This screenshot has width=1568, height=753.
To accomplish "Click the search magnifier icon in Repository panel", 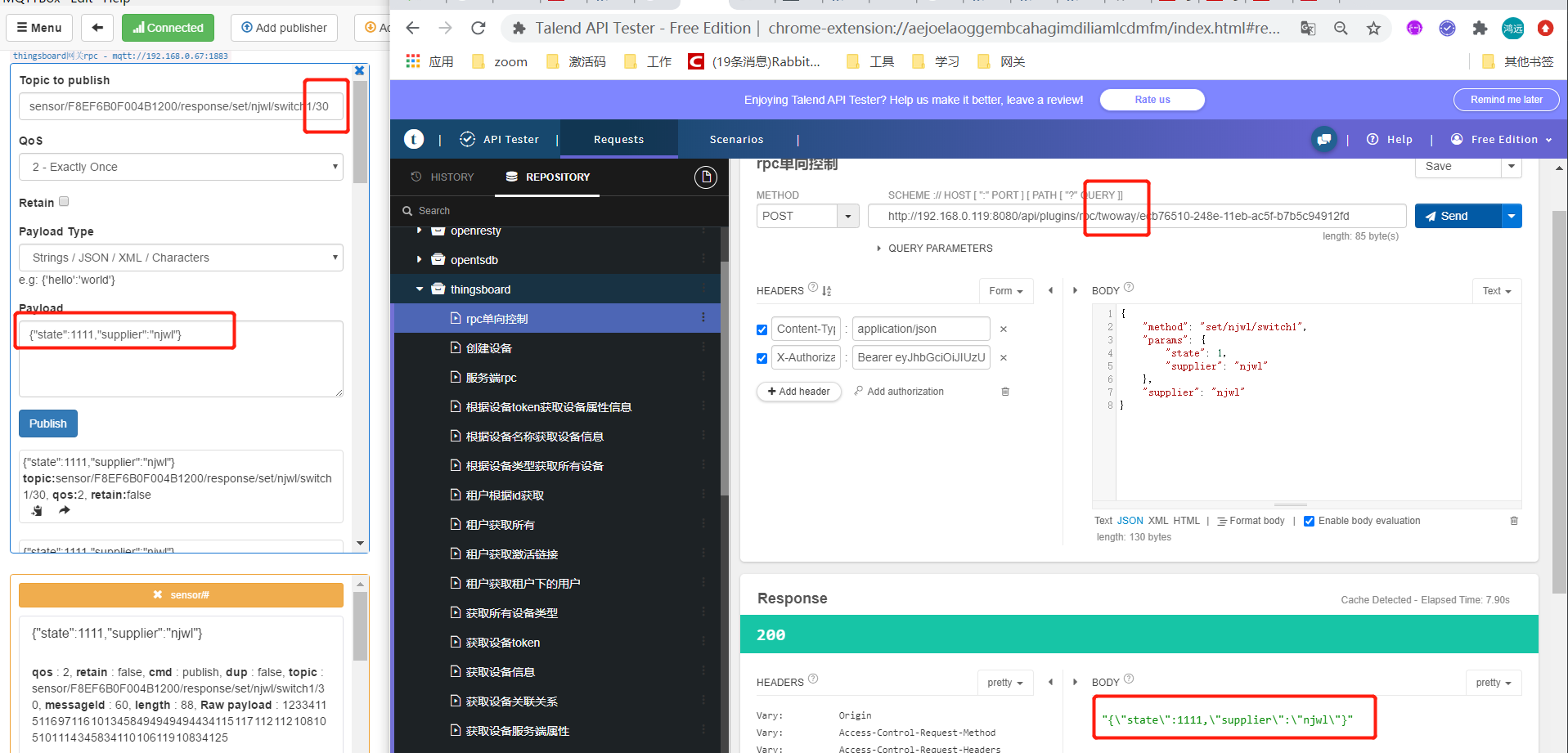I will click(407, 210).
